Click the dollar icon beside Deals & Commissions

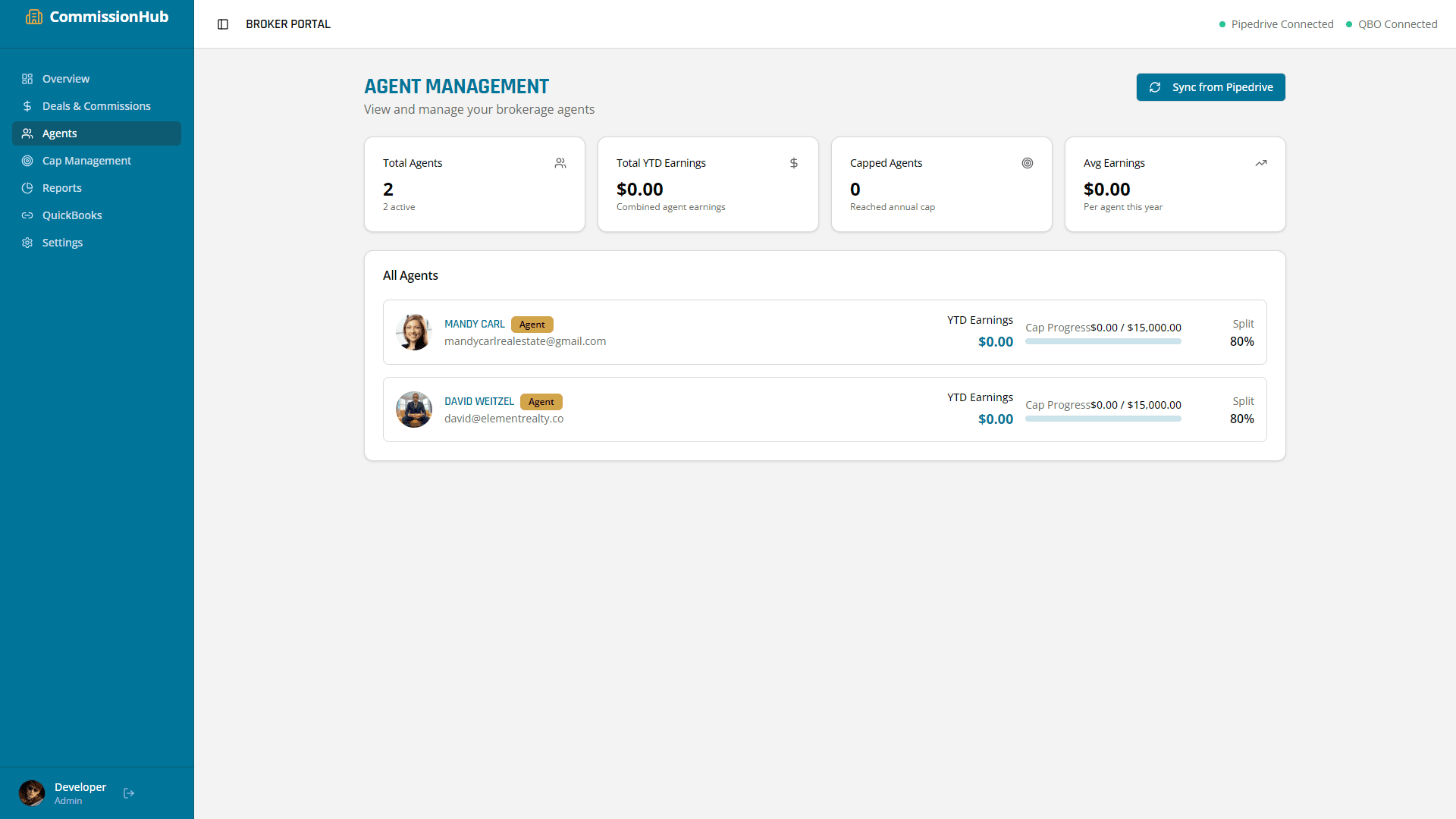[x=27, y=106]
